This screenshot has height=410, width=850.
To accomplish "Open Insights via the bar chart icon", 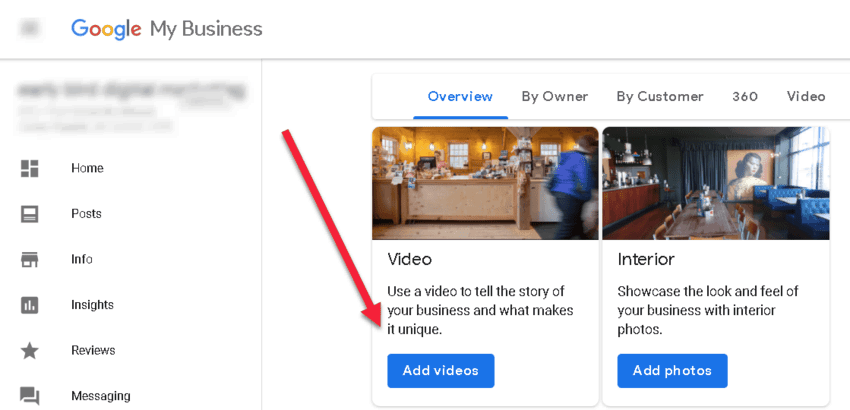I will pos(30,305).
